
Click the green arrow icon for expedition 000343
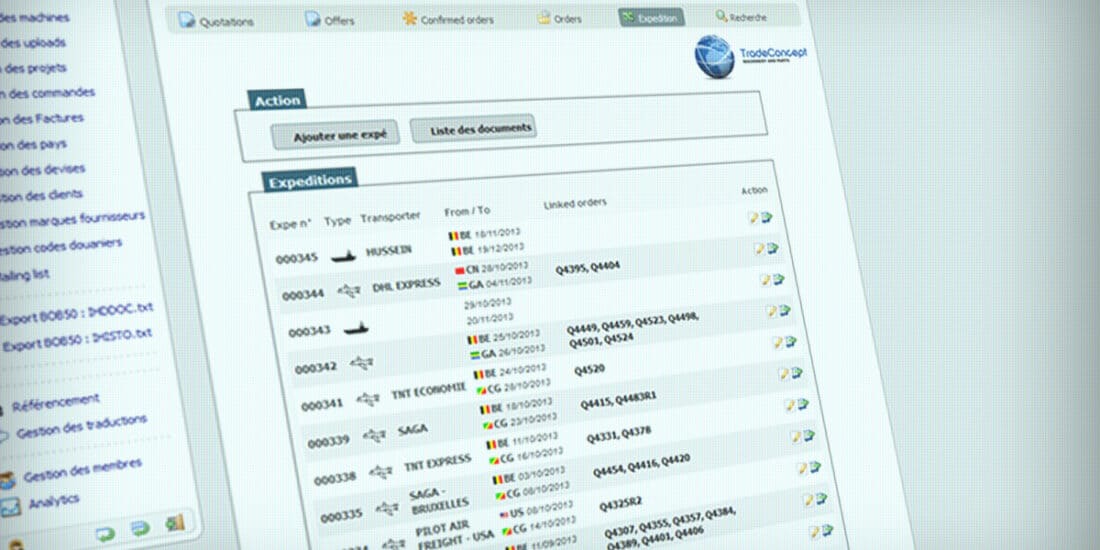(x=778, y=279)
